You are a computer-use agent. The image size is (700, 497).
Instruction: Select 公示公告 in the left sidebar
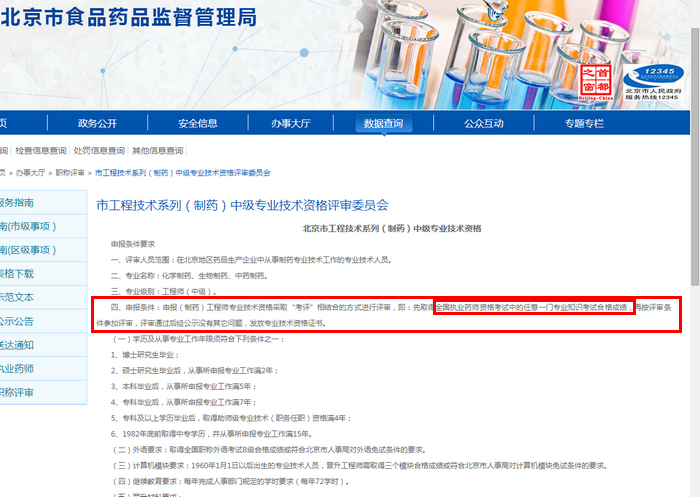pos(16,321)
